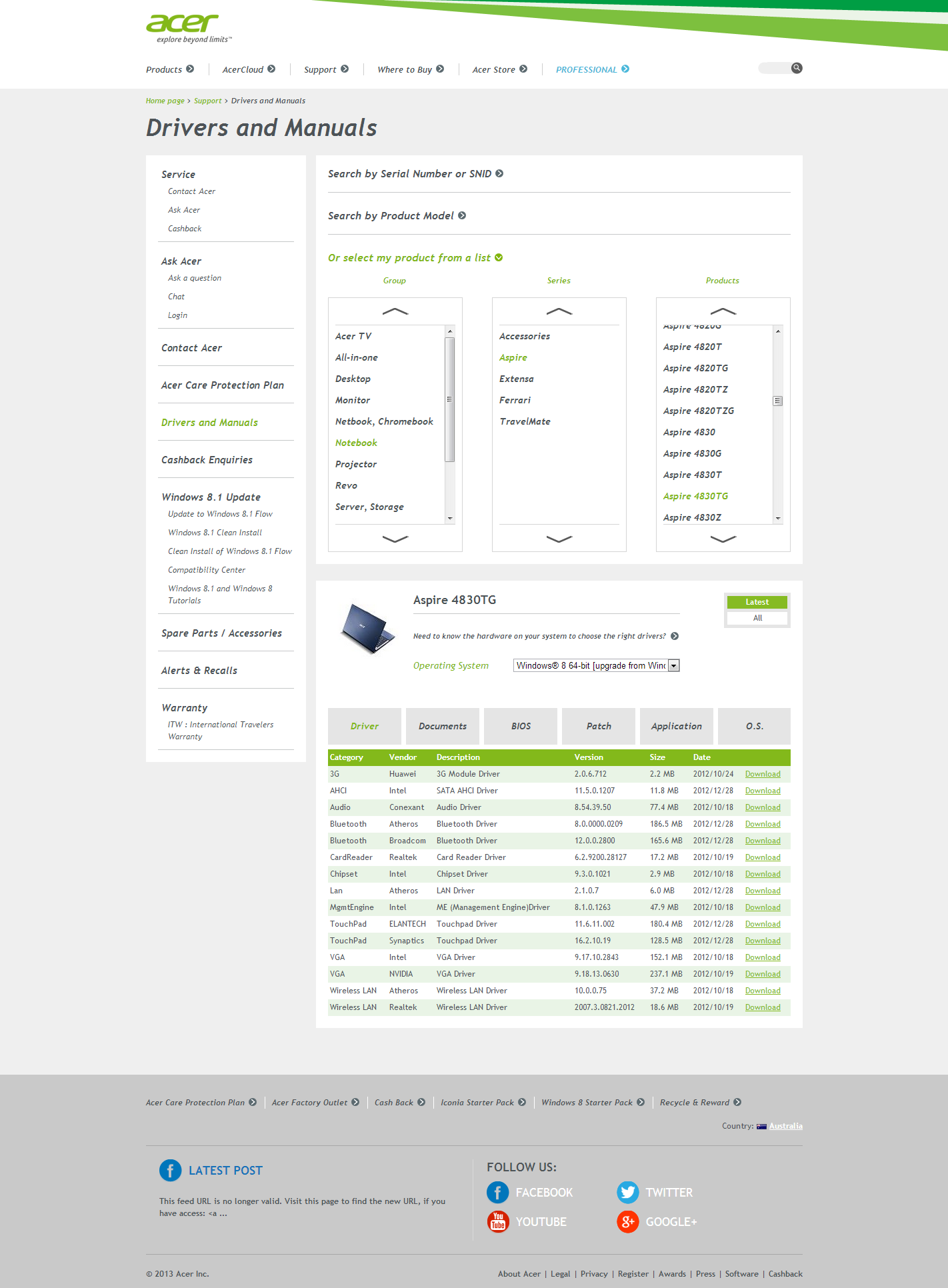948x1288 pixels.
Task: Select Desktop in the Group list
Action: (353, 379)
